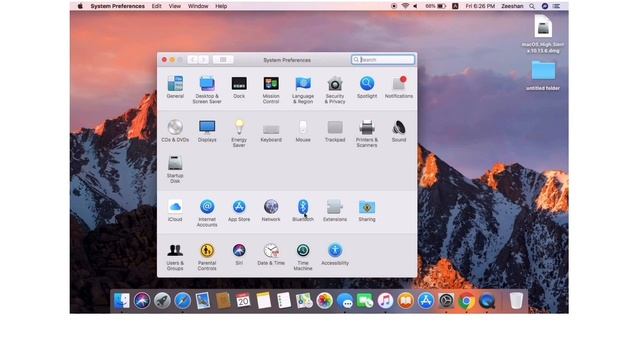Screen dimensions: 640x360
Task: Open Spotlight search in menu bar
Action: 532,6
